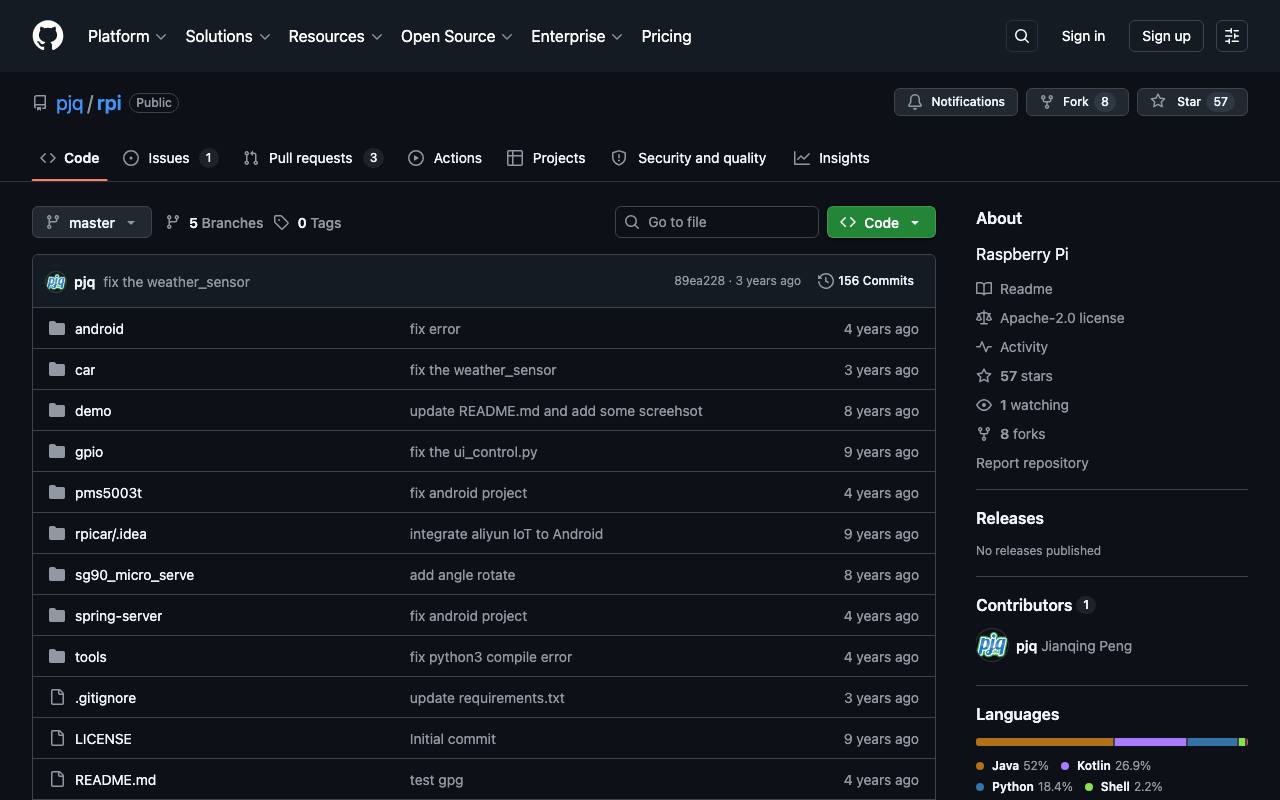Click the demo folder icon
This screenshot has width=1280, height=800.
point(57,410)
